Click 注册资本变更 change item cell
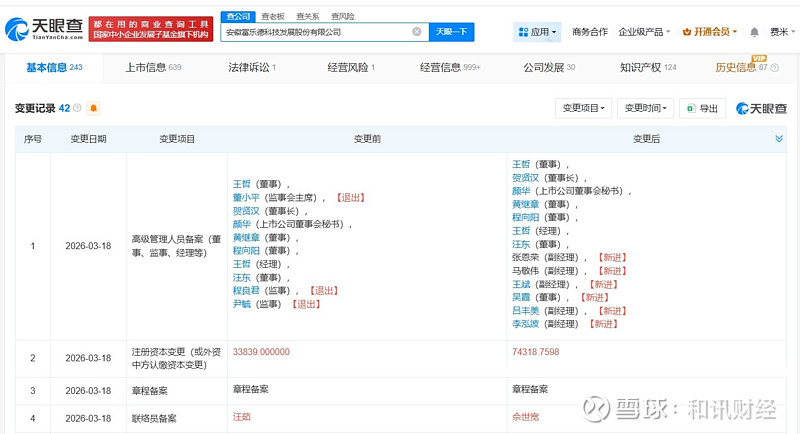 pos(176,359)
